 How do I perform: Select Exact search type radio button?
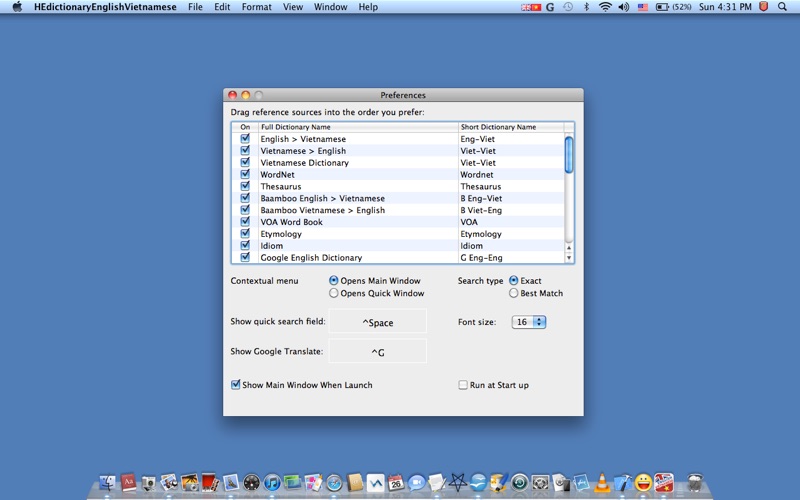point(514,280)
